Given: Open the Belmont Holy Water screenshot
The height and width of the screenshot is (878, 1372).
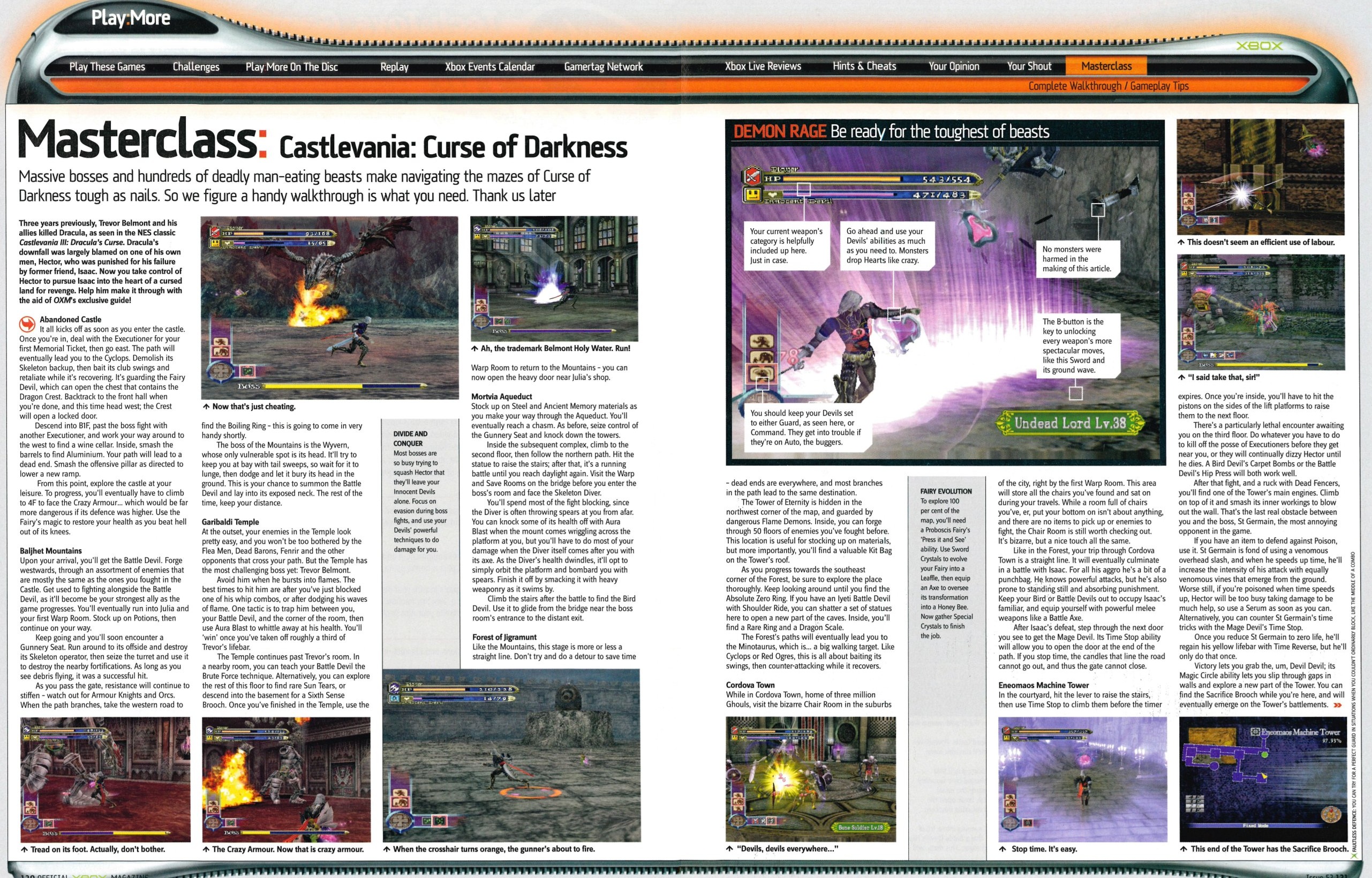Looking at the screenshot, I should [554, 278].
